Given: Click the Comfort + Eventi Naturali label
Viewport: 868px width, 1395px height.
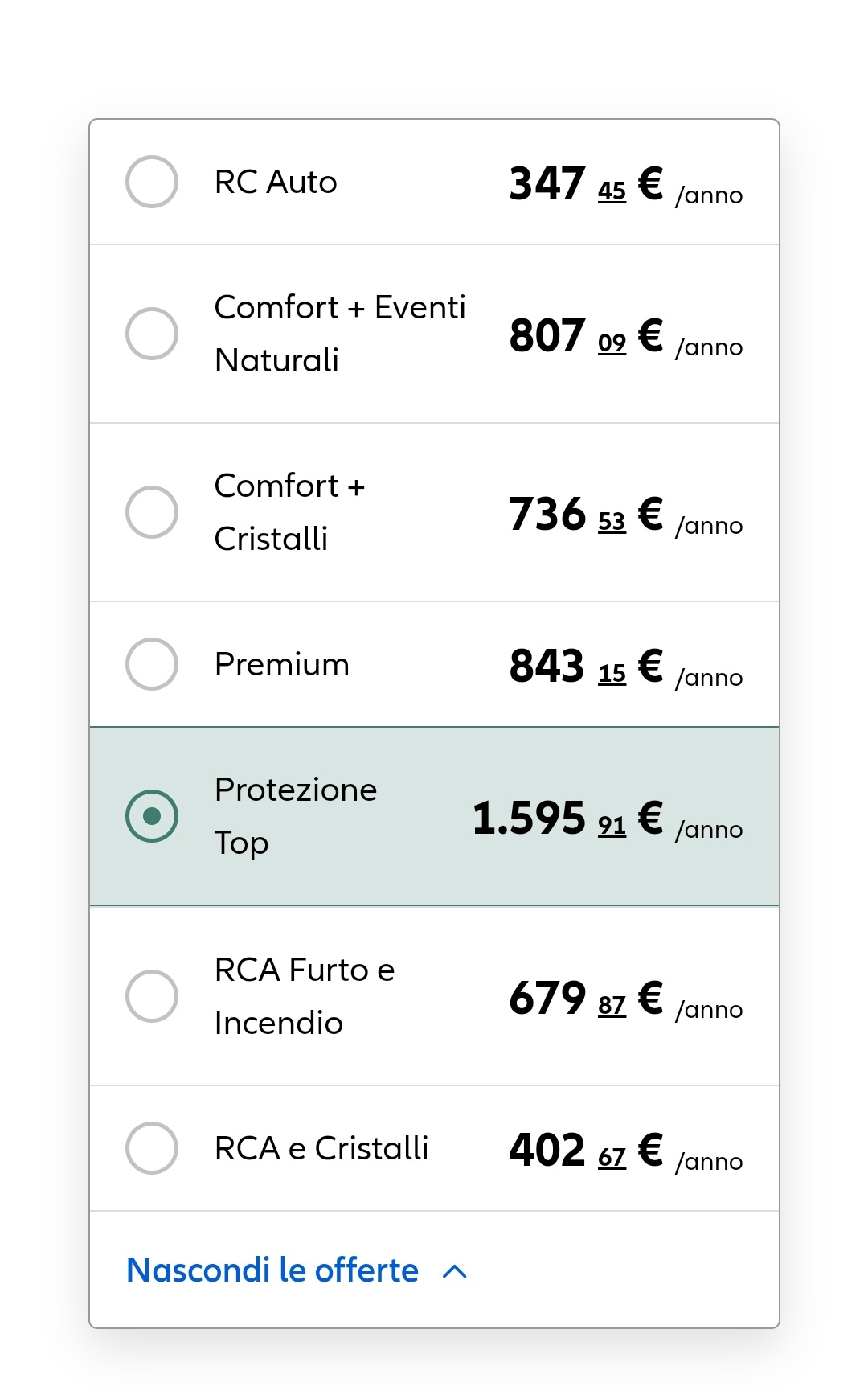Looking at the screenshot, I should (x=340, y=334).
